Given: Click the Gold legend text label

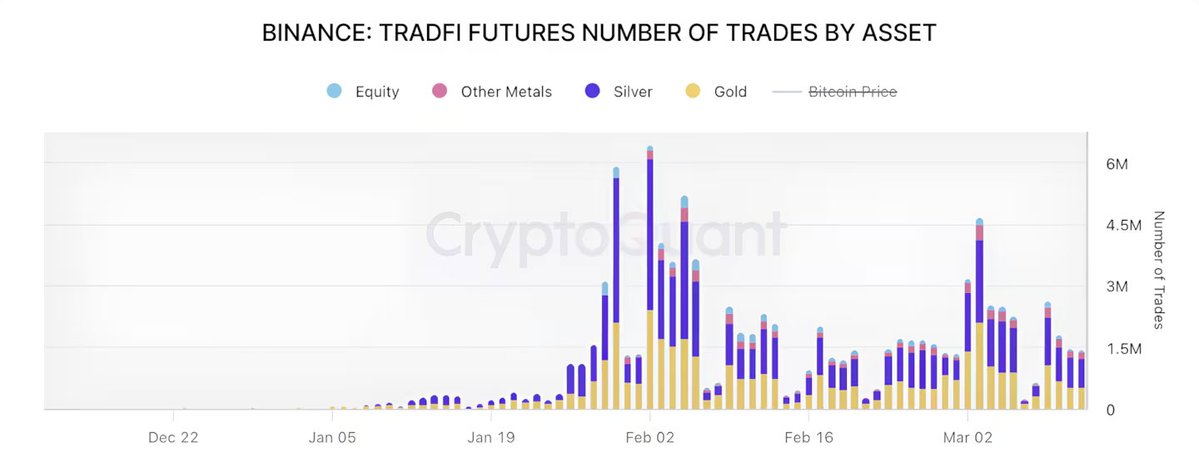Looking at the screenshot, I should 730,92.
